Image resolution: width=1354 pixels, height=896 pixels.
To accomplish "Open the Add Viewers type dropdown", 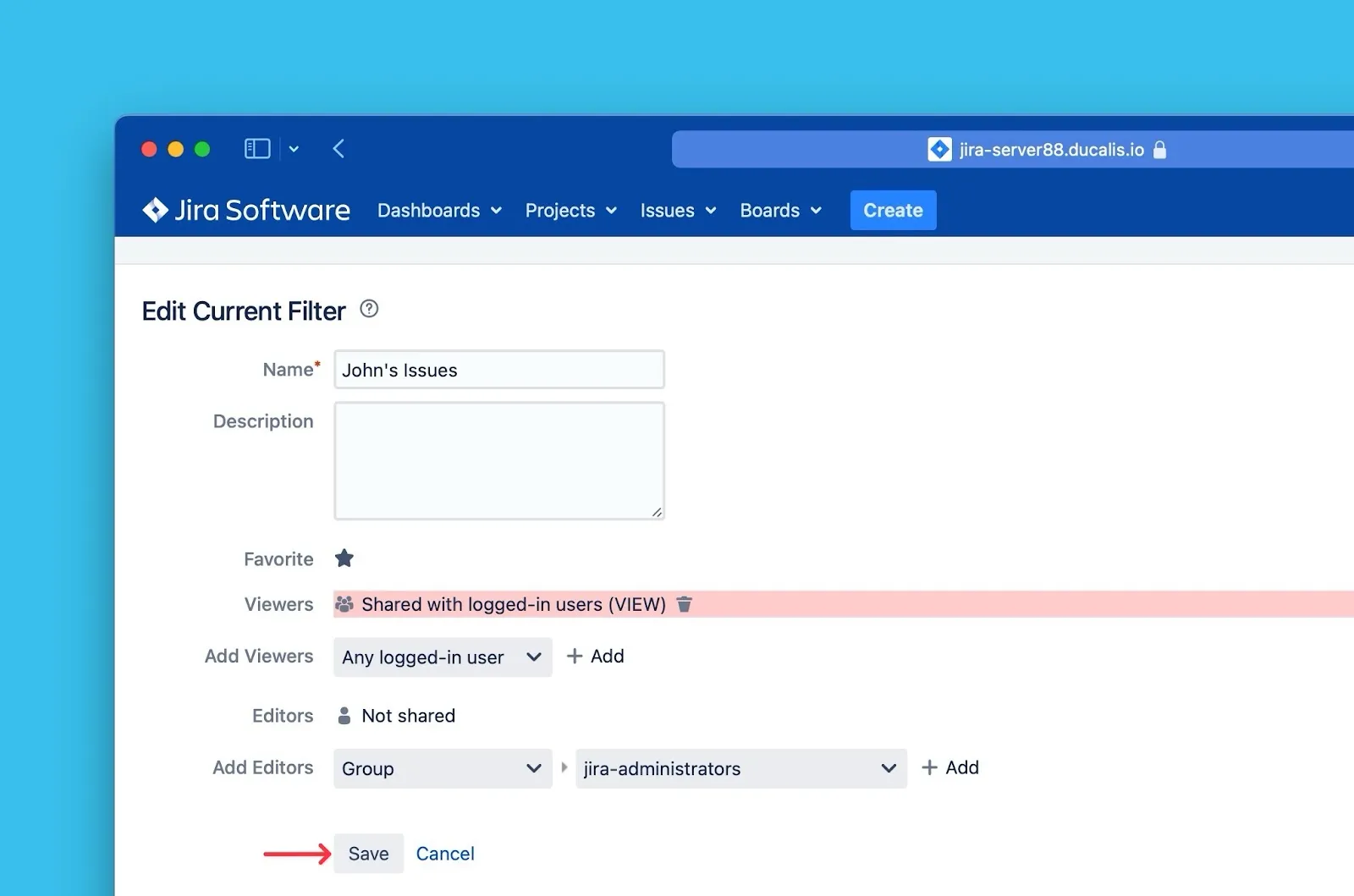I will click(x=442, y=657).
